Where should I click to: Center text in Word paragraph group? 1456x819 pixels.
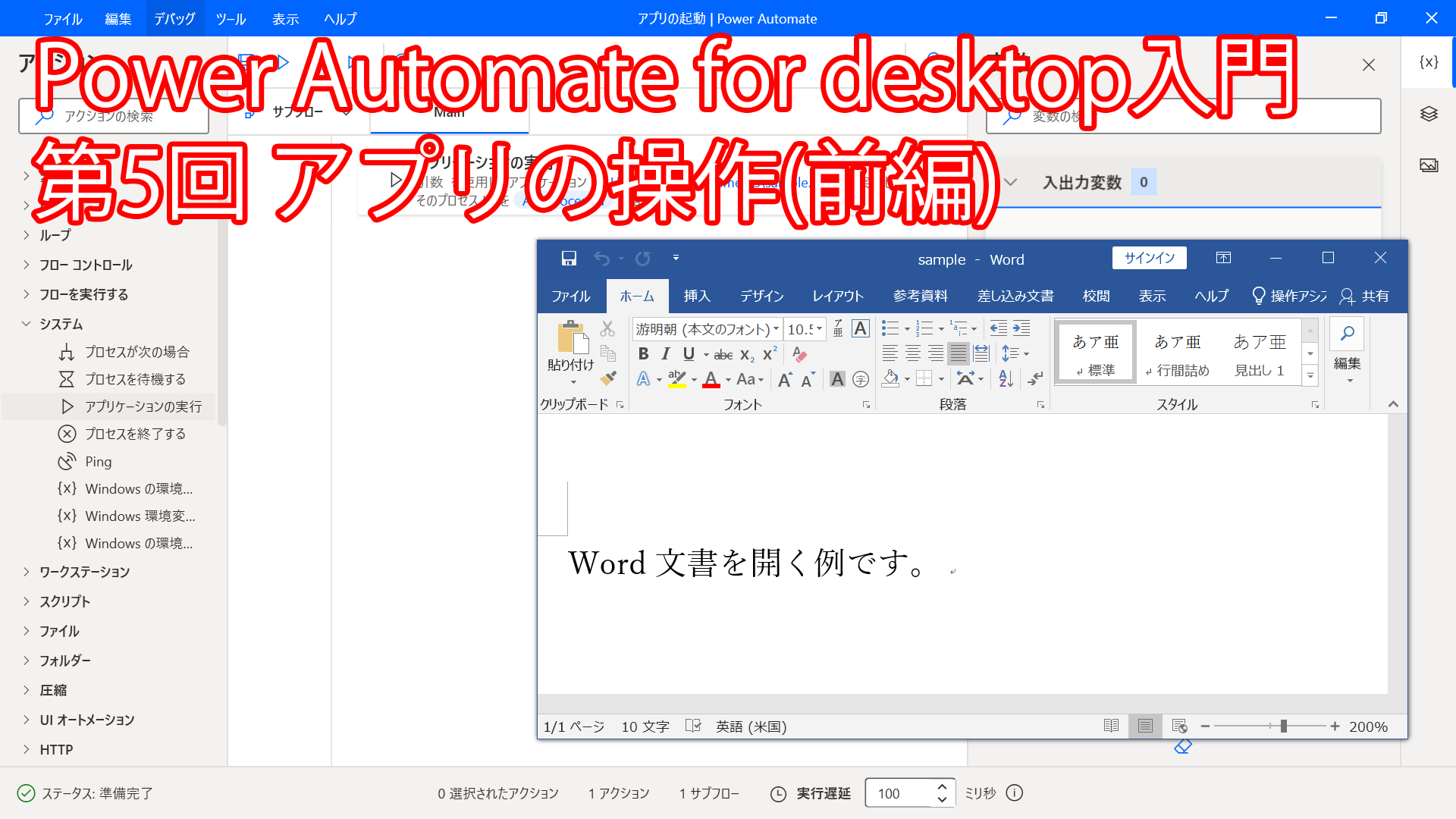pyautogui.click(x=913, y=353)
